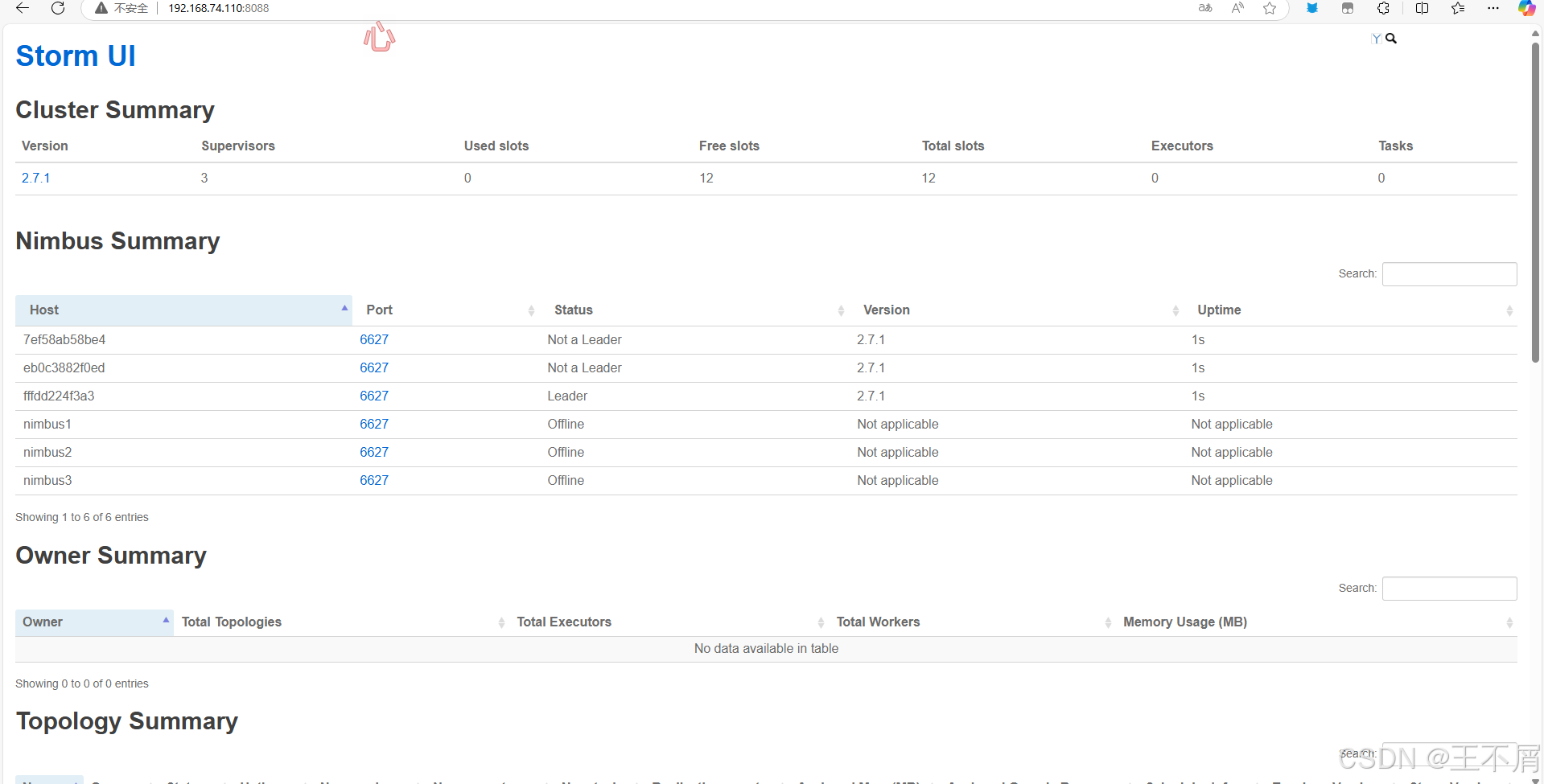Add this page to favorites star
Screen dimensions: 1544x784
click(1270, 8)
